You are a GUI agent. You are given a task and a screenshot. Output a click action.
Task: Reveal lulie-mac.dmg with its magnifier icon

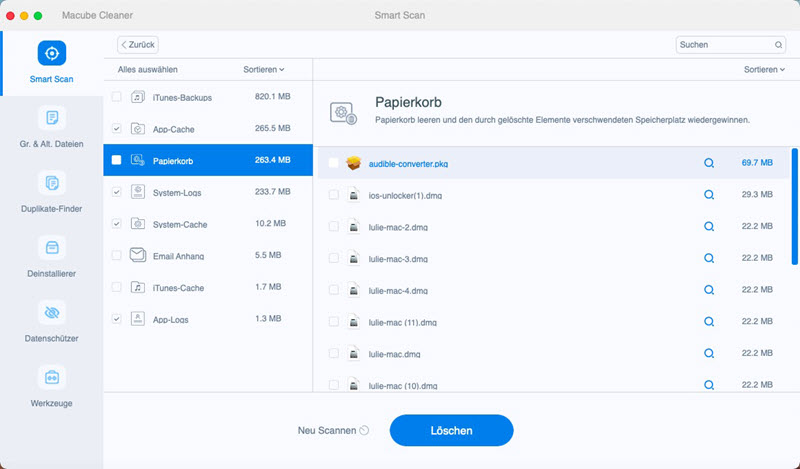point(709,353)
